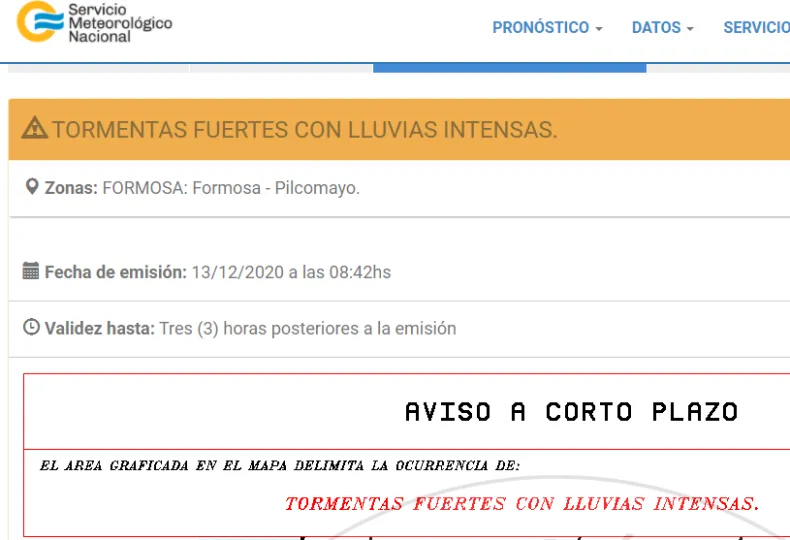
Task: Click the warning triangle icon in orange banner
Action: click(34, 128)
